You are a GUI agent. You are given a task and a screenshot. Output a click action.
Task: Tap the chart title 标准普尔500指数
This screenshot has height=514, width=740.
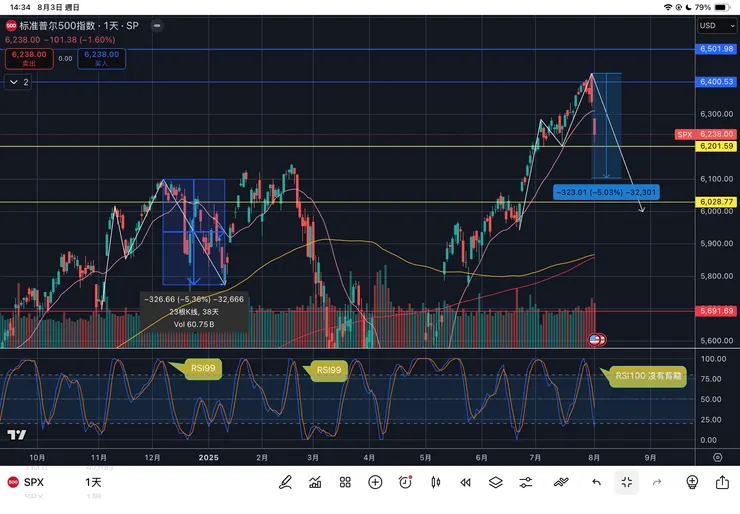click(57, 25)
